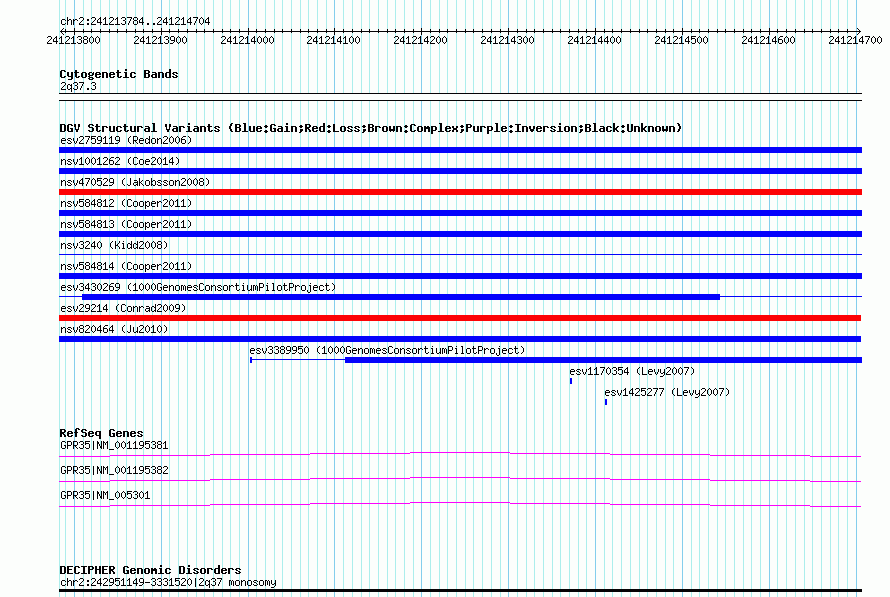Click the blue gain bar for nsv1001262
The width and height of the screenshot is (890, 597).
(x=460, y=171)
